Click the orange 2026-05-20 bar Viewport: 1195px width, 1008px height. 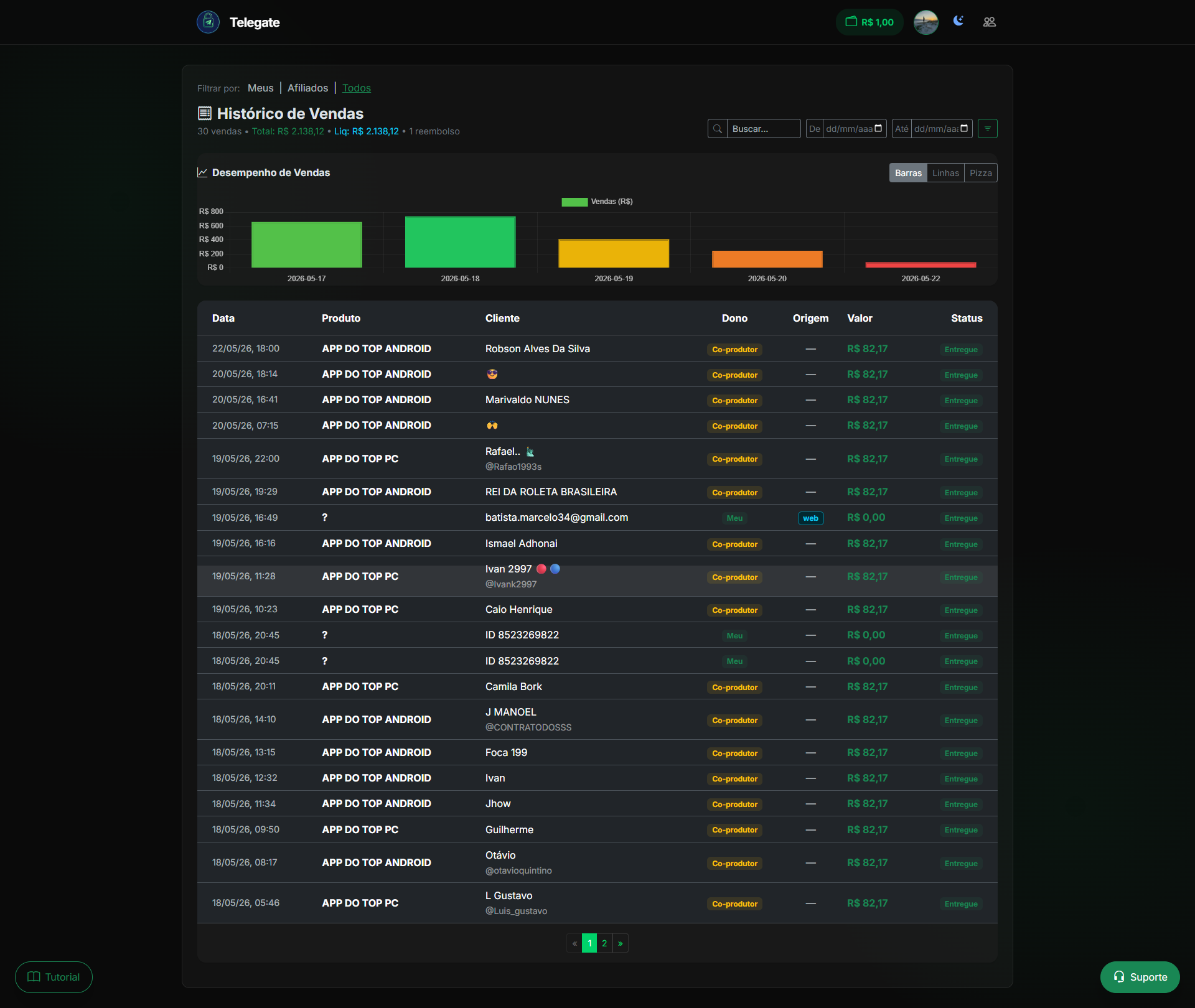[x=767, y=259]
